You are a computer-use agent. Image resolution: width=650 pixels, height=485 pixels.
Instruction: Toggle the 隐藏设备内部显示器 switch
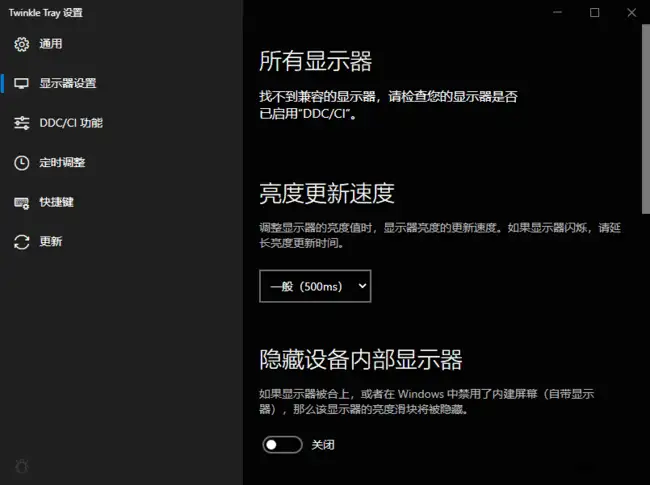pos(282,444)
